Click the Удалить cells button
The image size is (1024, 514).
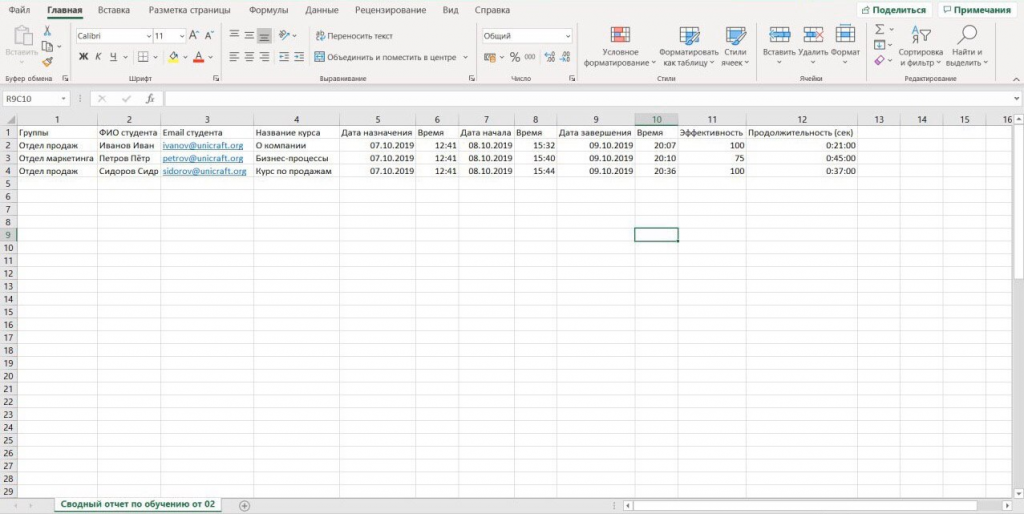(x=813, y=44)
